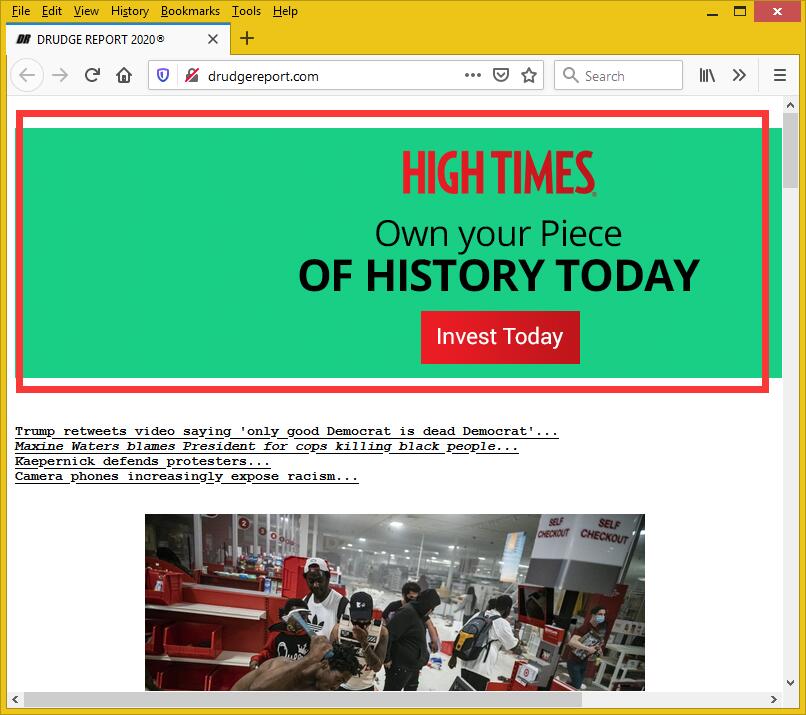Open the History menu
Screen dimensions: 806x715
click(130, 11)
